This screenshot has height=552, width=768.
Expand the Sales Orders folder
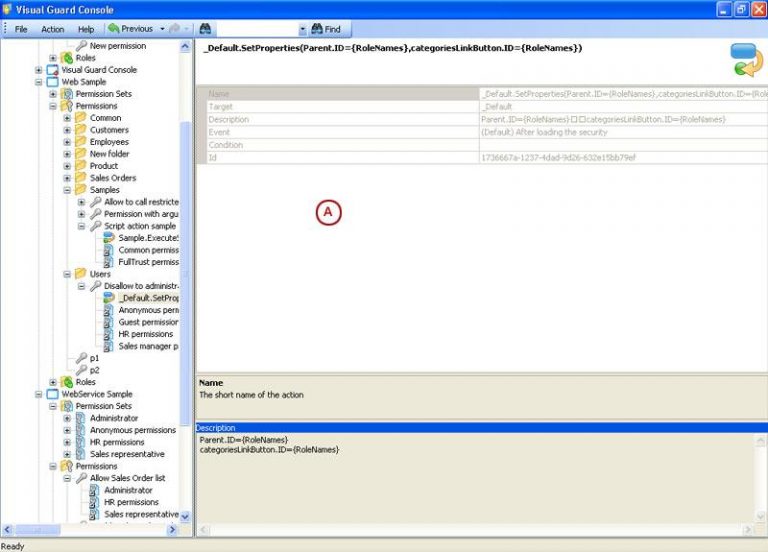click(67, 178)
